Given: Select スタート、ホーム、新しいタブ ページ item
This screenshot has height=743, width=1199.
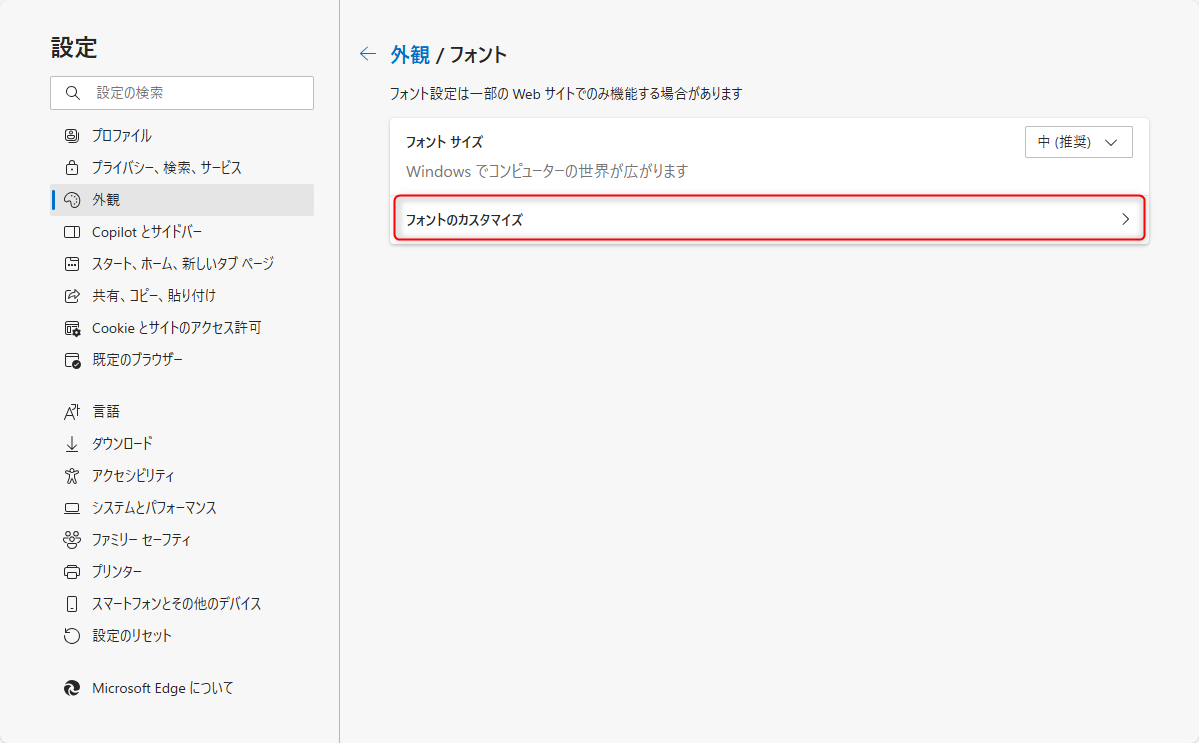Looking at the screenshot, I should coord(182,264).
